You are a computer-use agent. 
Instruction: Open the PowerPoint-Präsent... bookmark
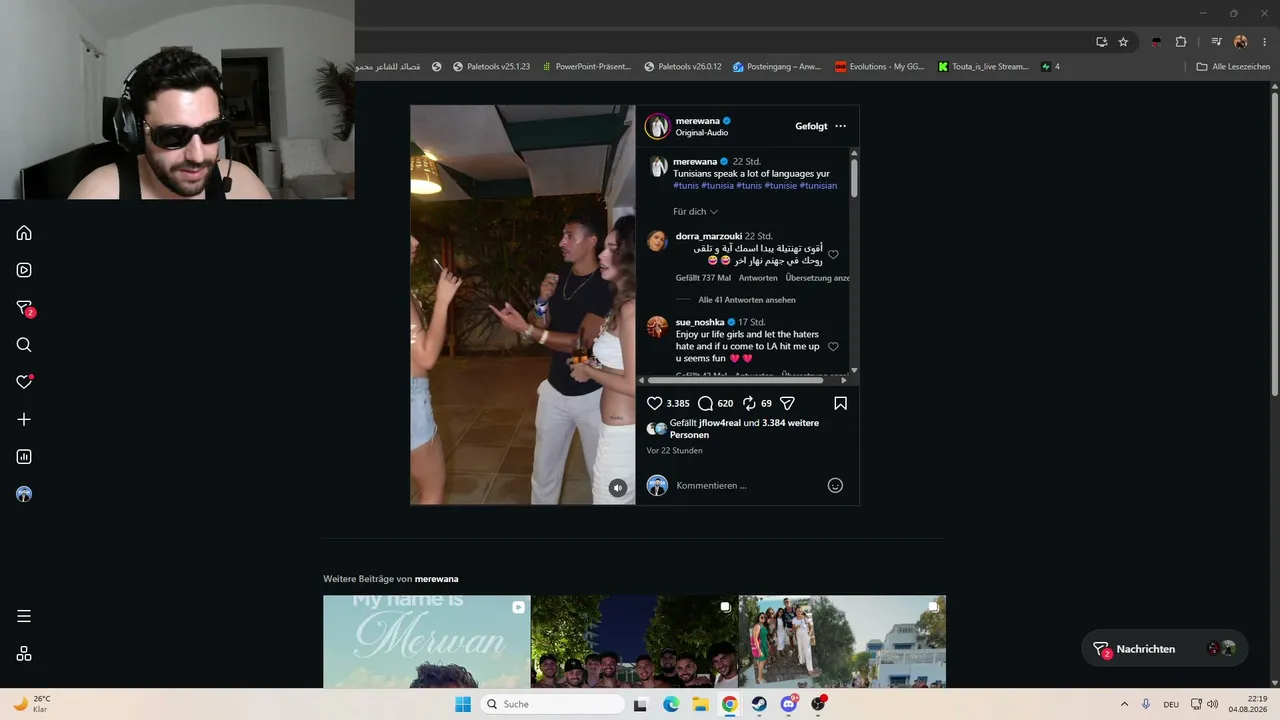point(586,67)
